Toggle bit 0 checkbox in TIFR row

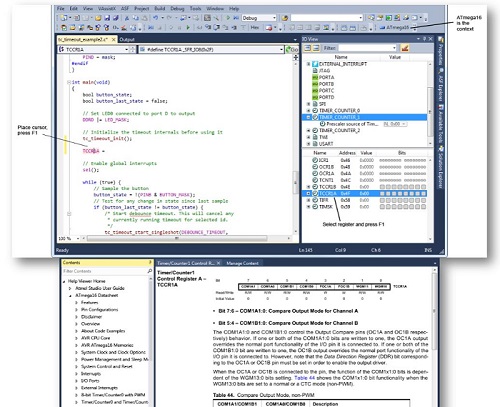[x=424, y=200]
